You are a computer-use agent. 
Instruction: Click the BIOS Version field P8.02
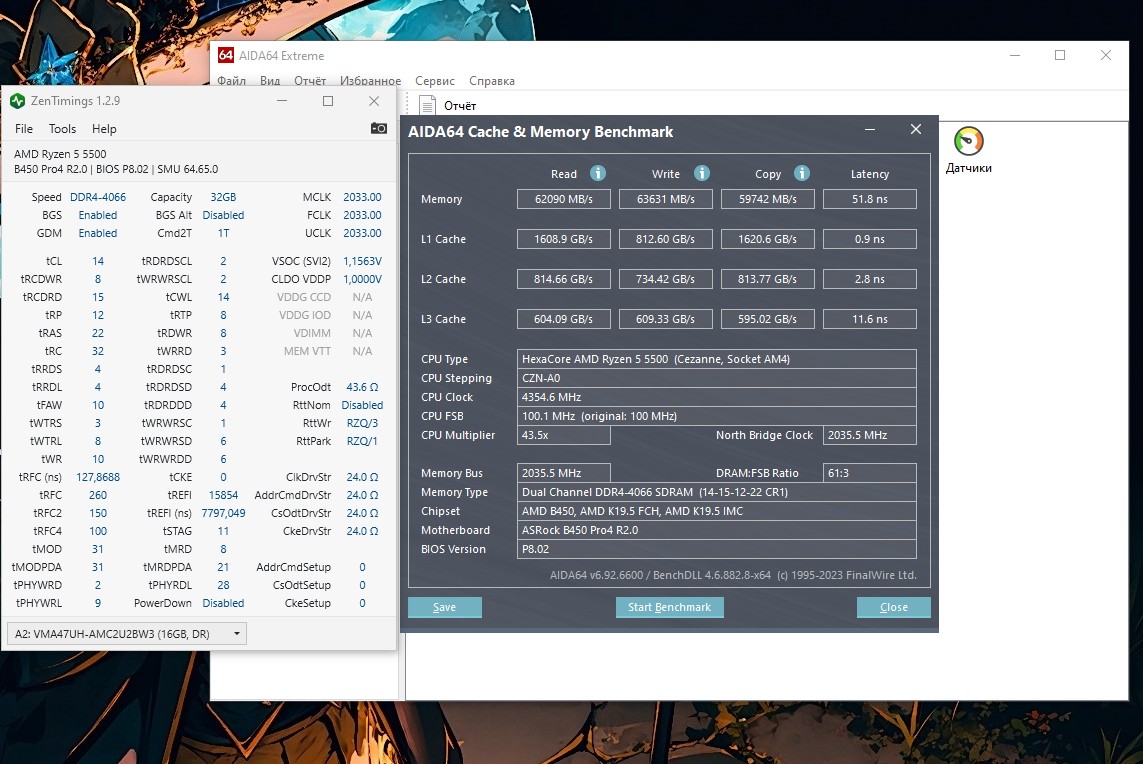click(x=717, y=549)
